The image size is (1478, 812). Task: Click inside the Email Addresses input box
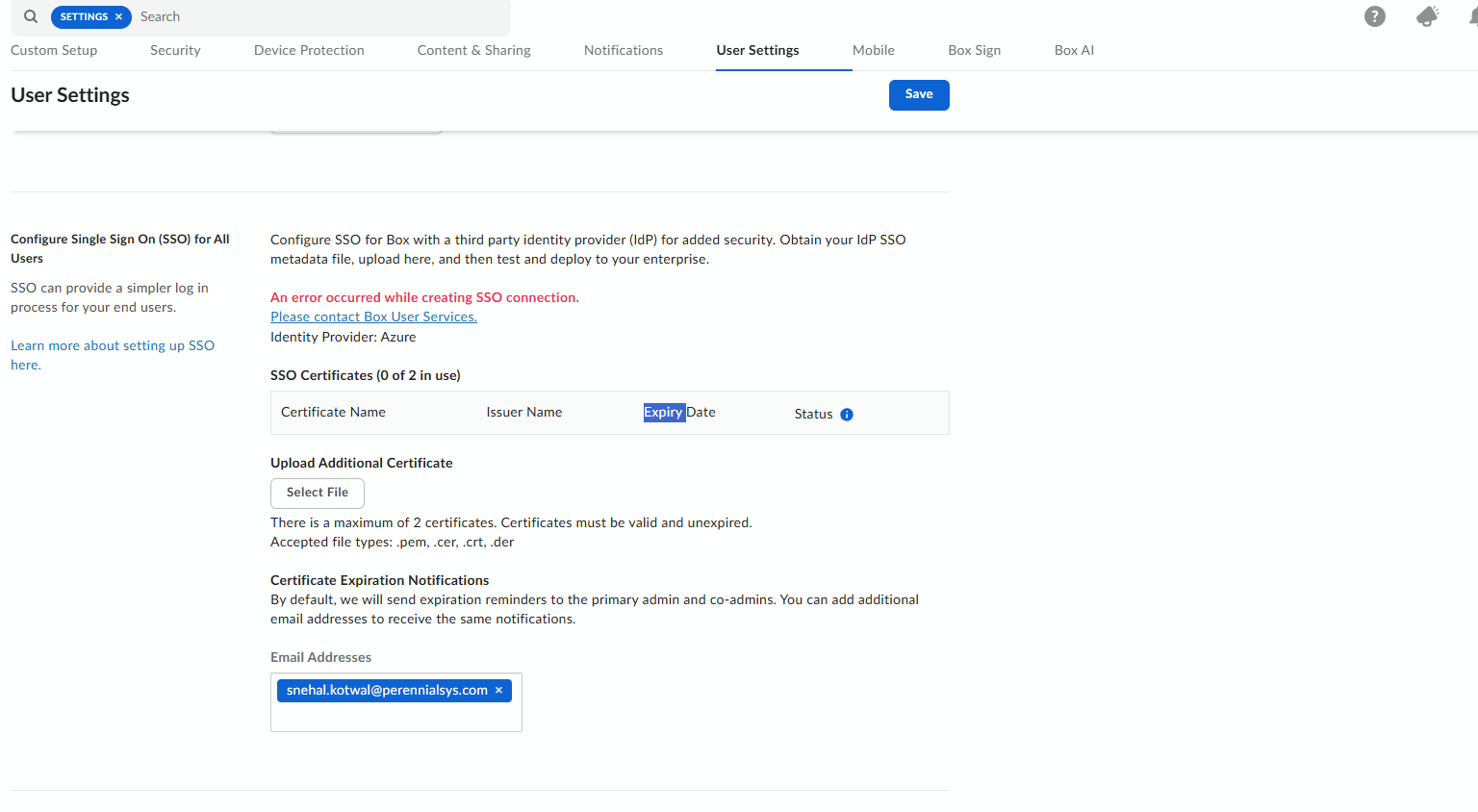tap(395, 717)
